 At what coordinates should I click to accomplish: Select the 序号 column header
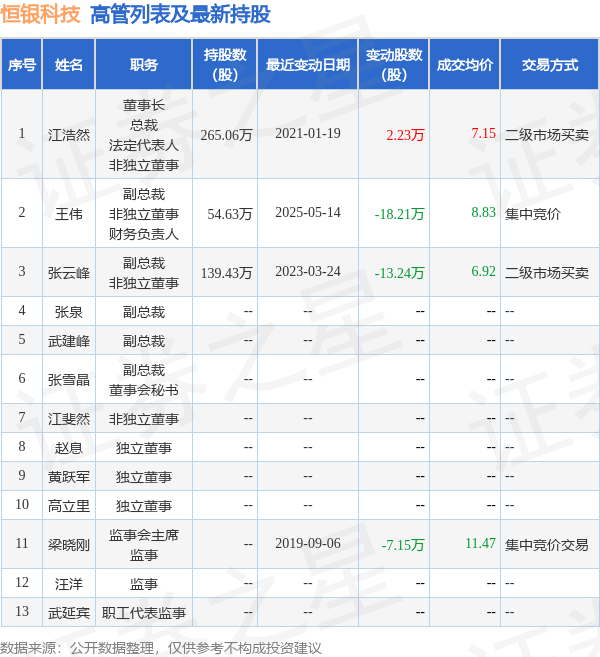[x=22, y=65]
